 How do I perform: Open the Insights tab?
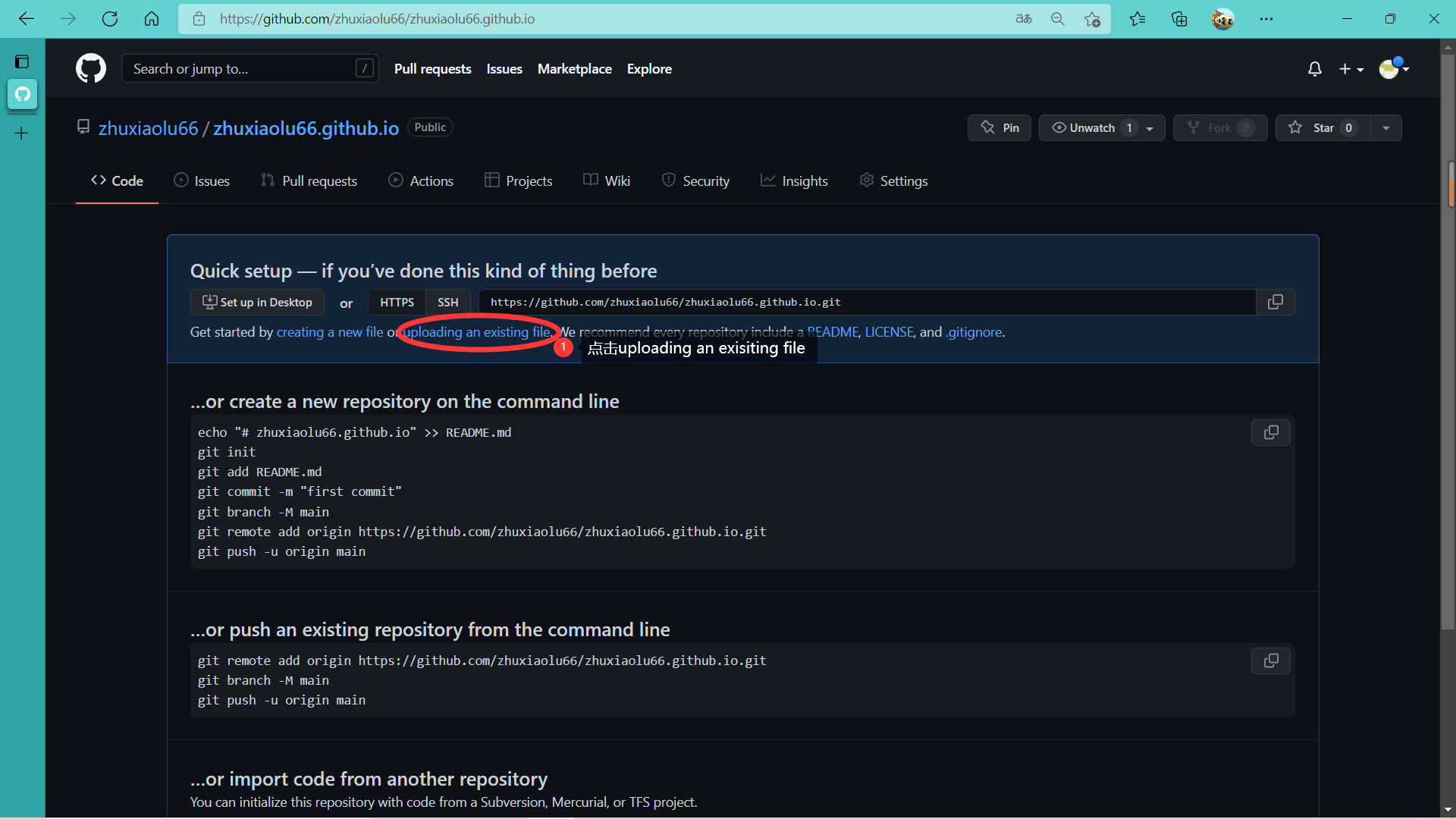coord(794,180)
